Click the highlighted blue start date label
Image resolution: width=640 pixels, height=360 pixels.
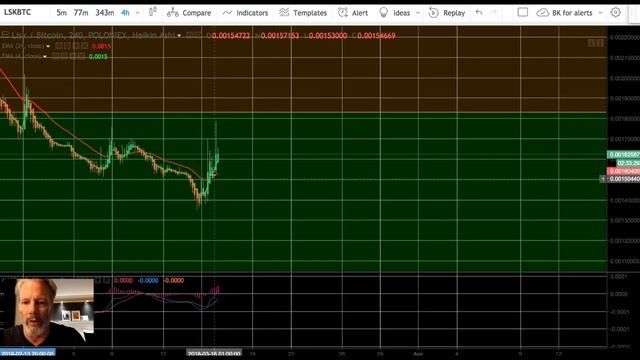pyautogui.click(x=27, y=353)
